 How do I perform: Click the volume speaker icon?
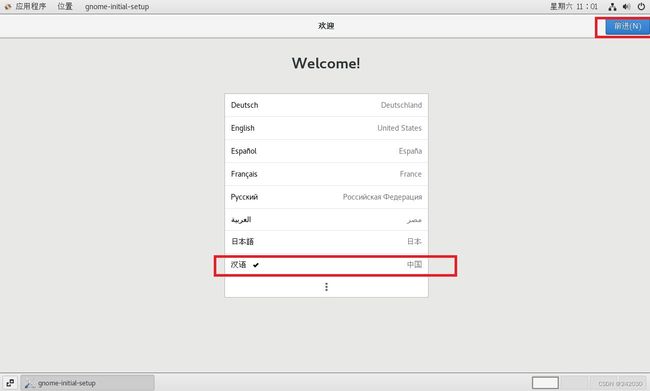[626, 7]
